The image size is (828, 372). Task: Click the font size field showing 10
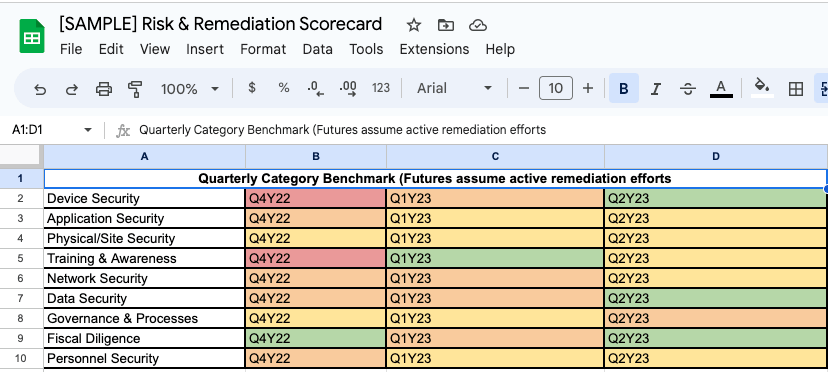pyautogui.click(x=556, y=88)
